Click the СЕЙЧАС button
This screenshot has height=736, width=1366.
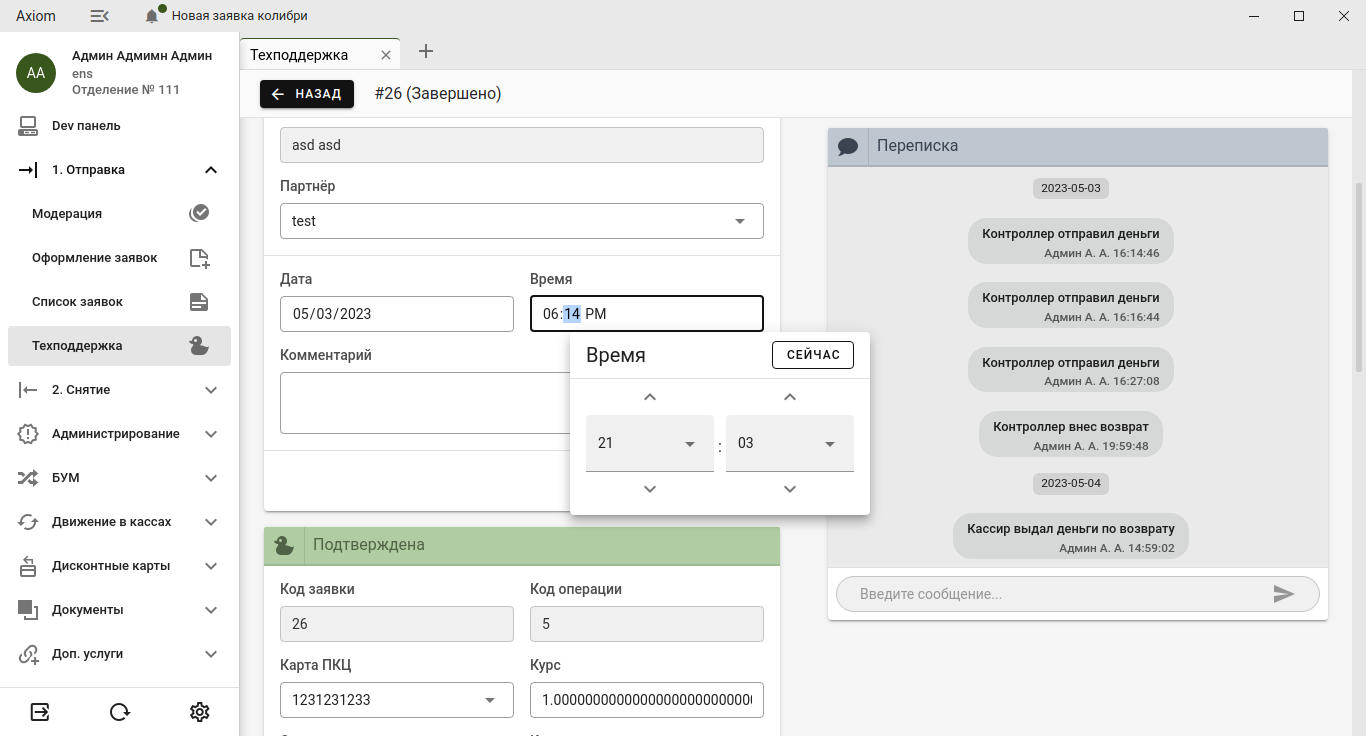pos(813,355)
